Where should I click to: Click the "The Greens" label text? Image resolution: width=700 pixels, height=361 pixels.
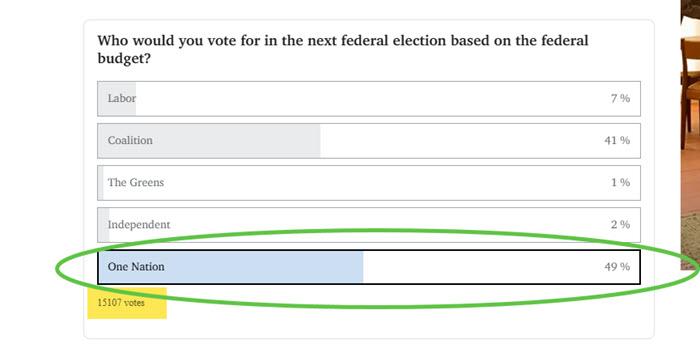point(136,182)
